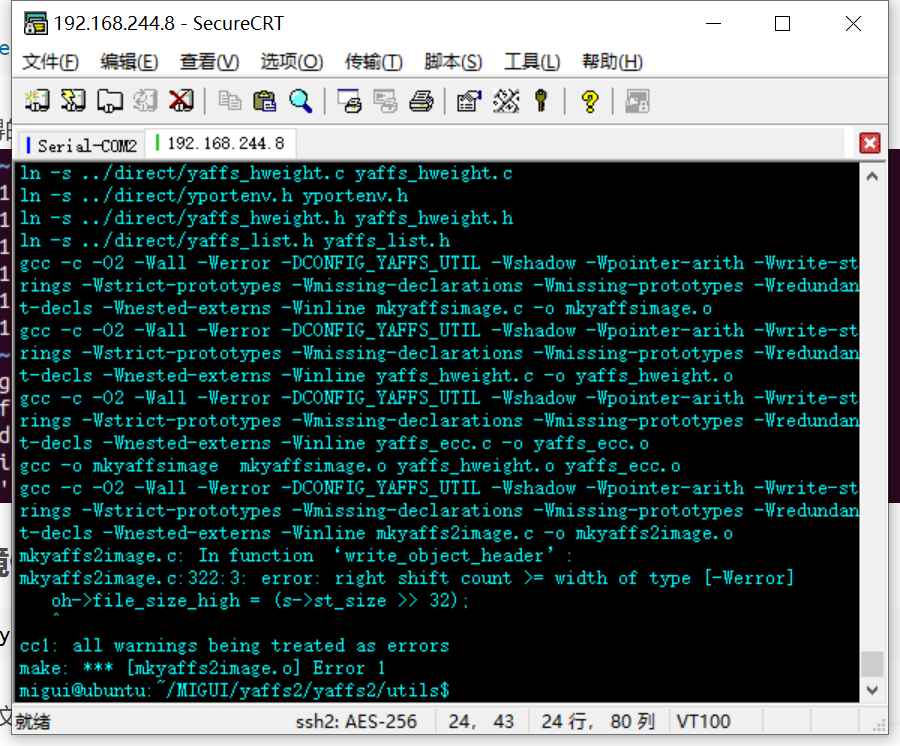900x746 pixels.
Task: Open the 帮助(H) menu
Action: (612, 61)
